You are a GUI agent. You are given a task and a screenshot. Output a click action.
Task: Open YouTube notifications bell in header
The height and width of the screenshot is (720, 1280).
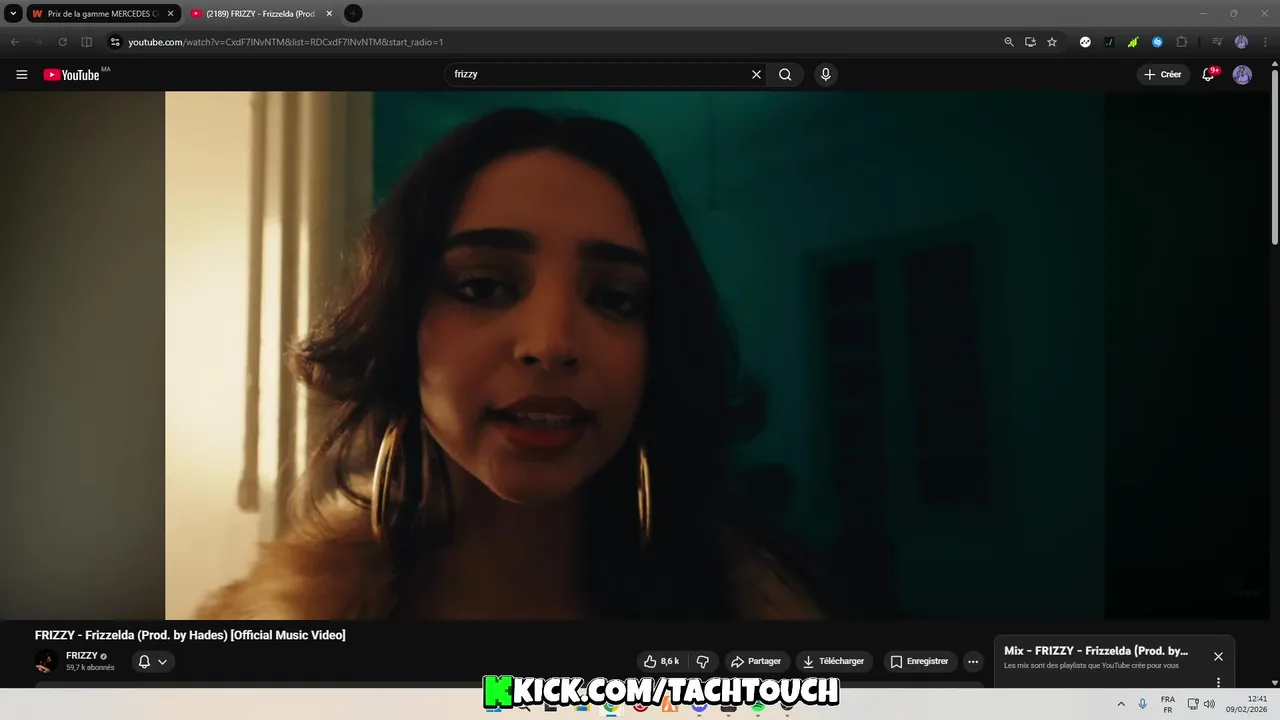click(1208, 74)
